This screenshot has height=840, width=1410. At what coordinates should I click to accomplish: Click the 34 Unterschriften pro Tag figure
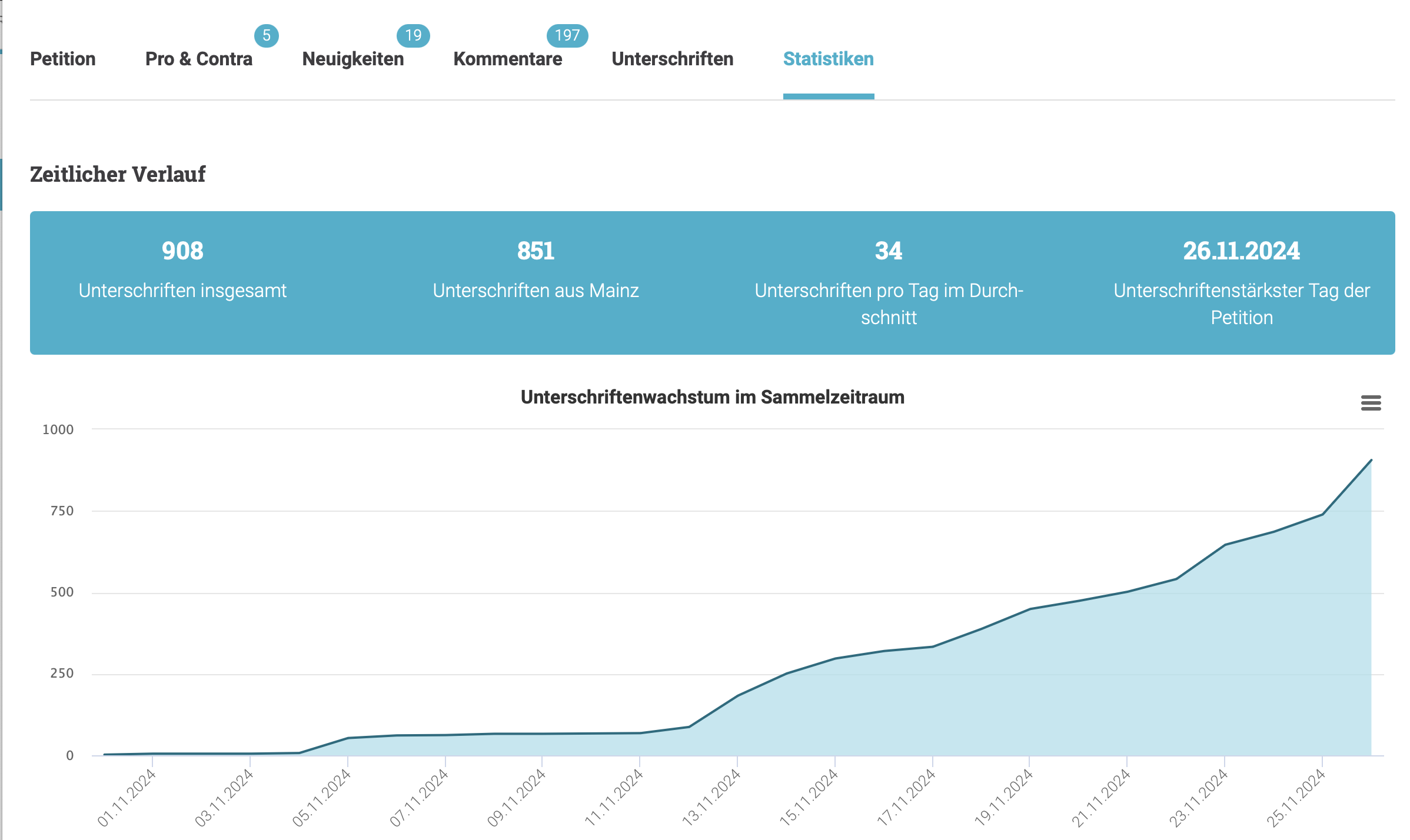889,251
